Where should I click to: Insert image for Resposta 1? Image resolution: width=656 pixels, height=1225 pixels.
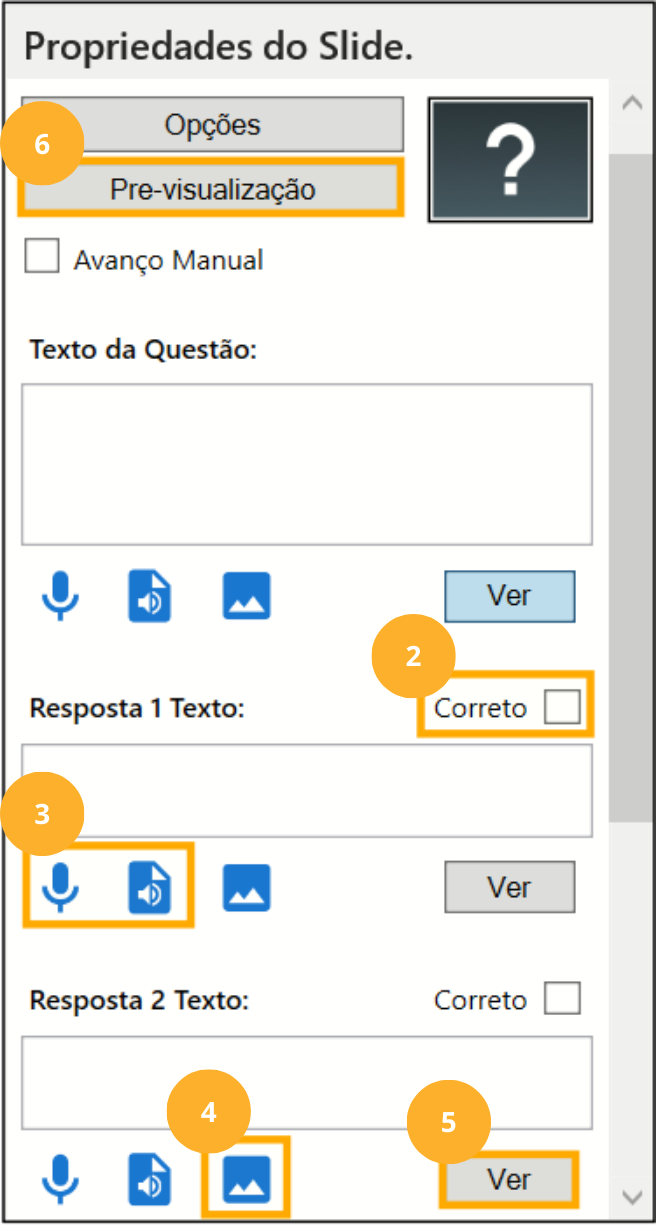click(246, 887)
